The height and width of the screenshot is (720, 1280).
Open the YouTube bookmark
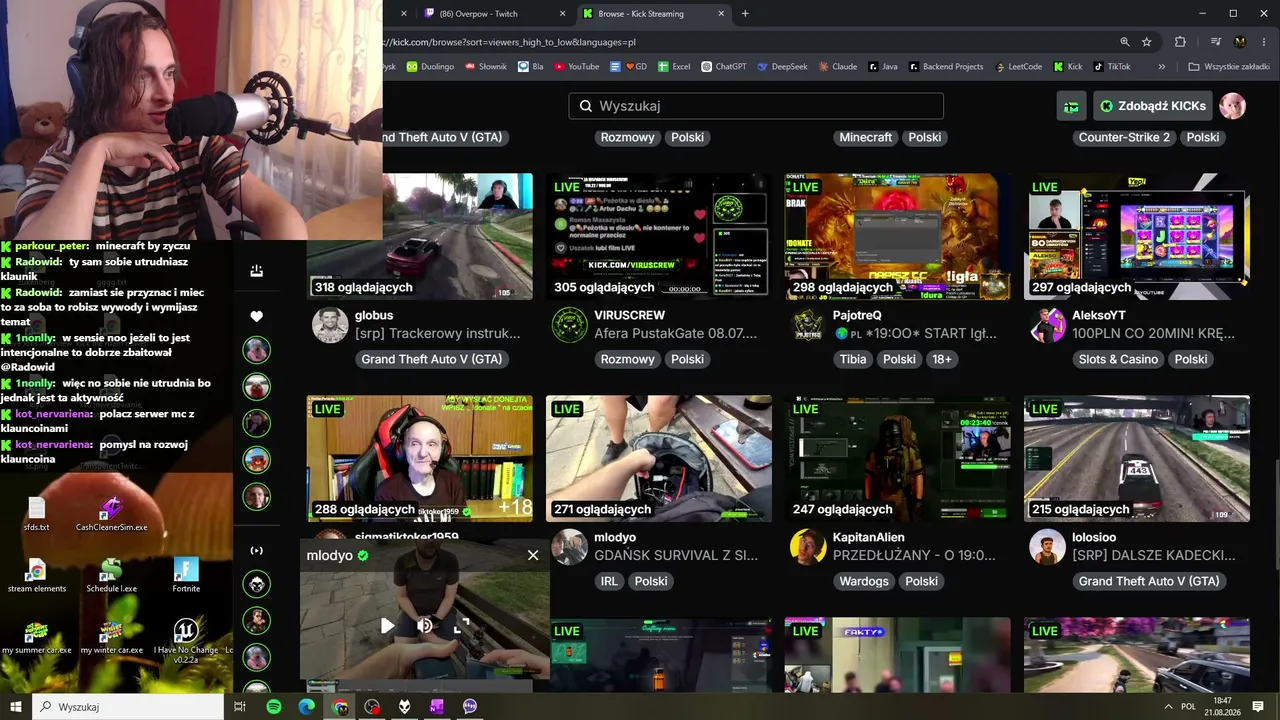(x=576, y=67)
